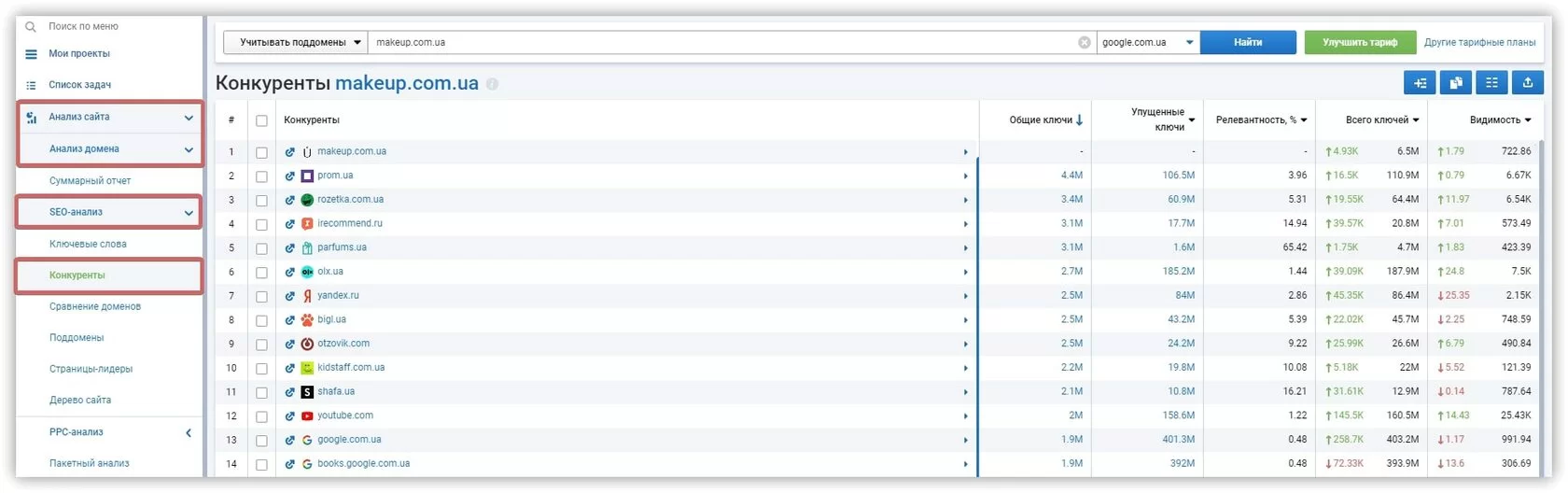
Task: Open filter for 'Релевантность, %' column
Action: [x=1303, y=120]
